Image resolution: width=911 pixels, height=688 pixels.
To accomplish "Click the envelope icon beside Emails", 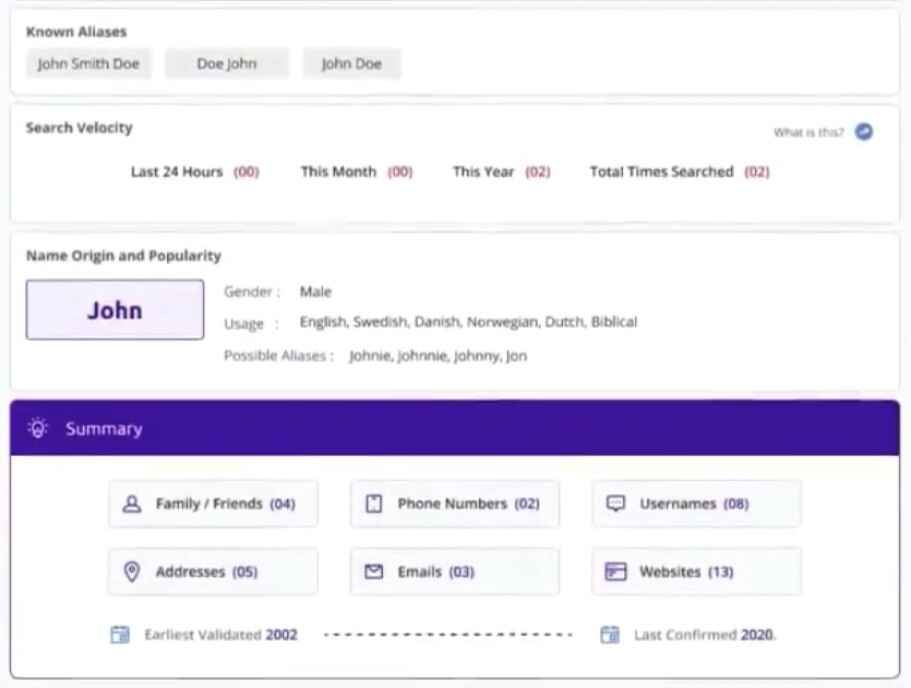I will pyautogui.click(x=374, y=572).
